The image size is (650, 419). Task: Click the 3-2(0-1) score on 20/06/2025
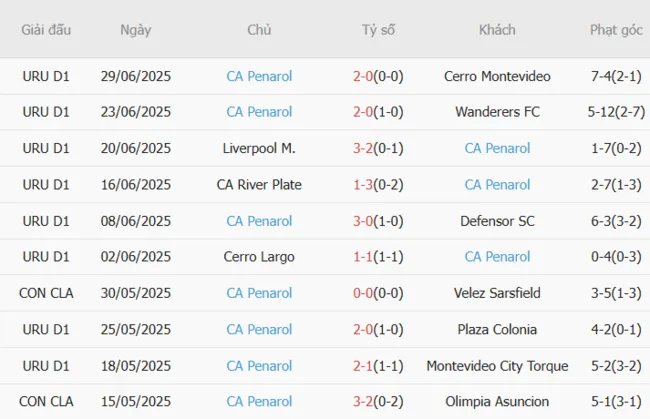[x=378, y=148]
